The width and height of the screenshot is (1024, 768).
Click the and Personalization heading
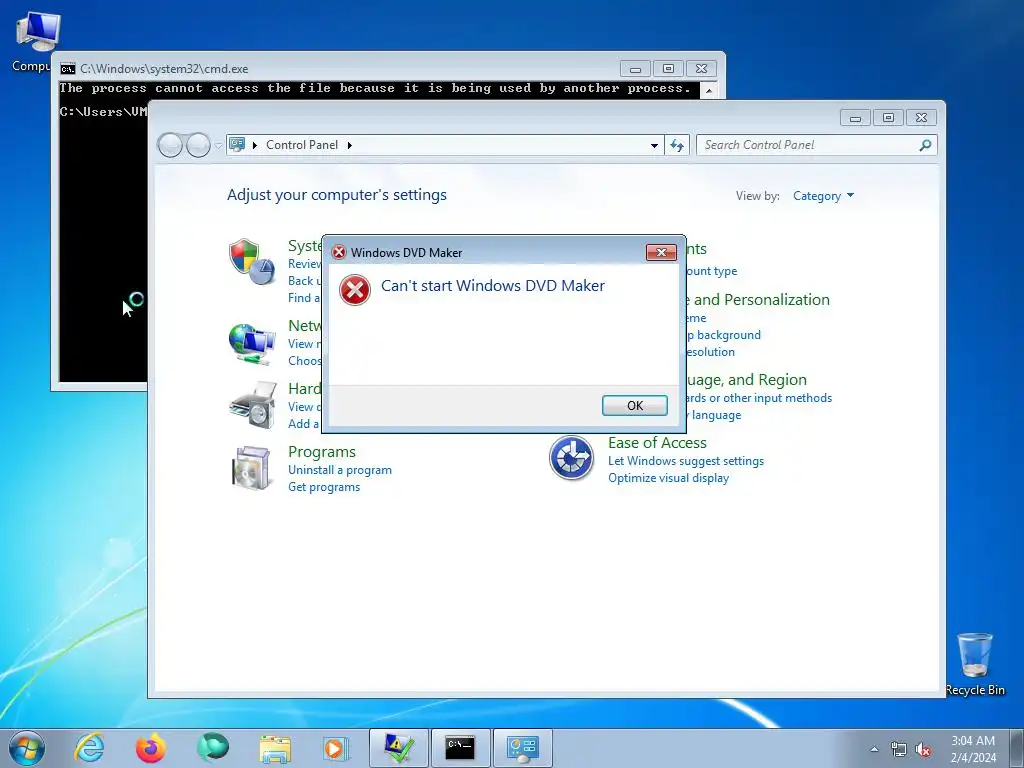pyautogui.click(x=761, y=300)
